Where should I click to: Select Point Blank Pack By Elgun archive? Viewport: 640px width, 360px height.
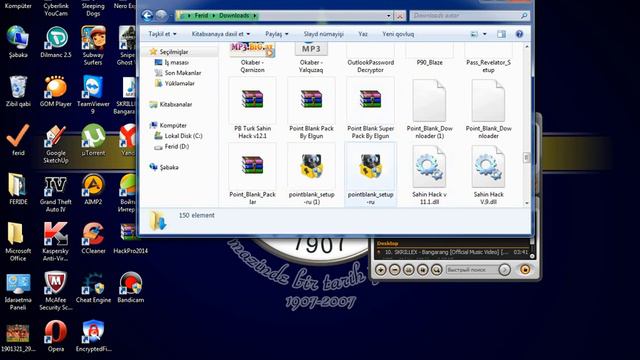click(x=311, y=109)
